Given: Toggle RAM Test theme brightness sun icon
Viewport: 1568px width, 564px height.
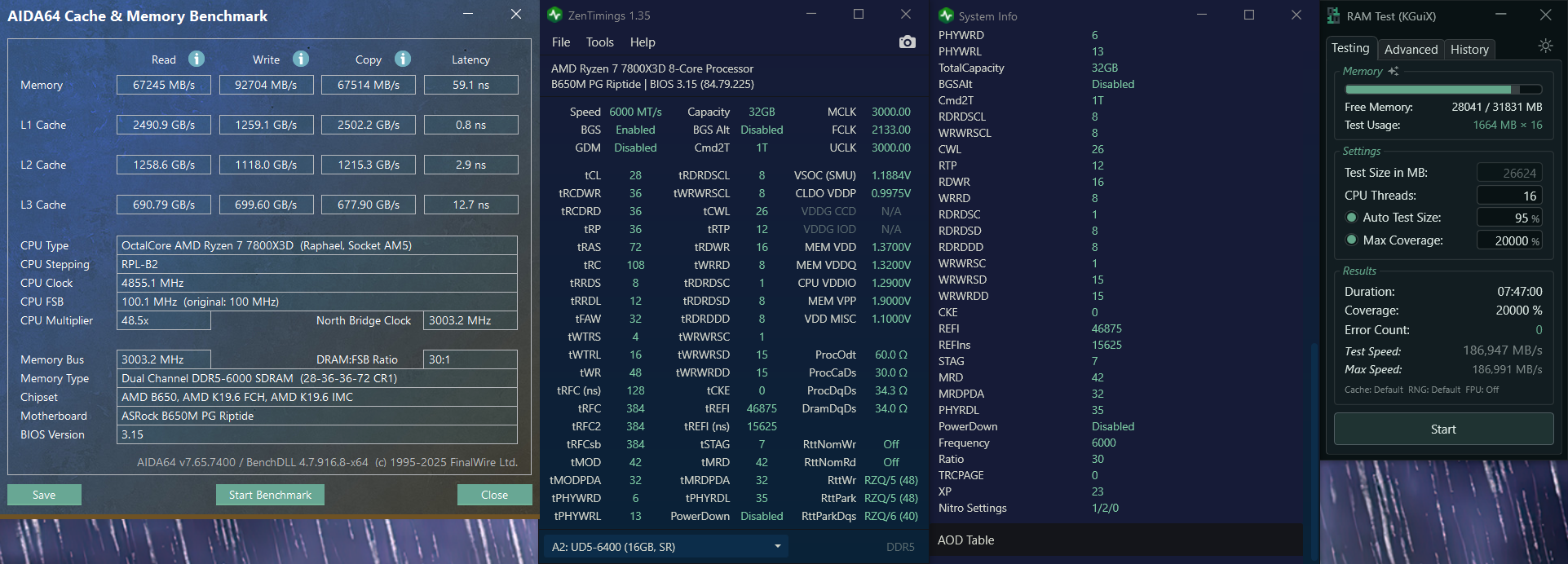Looking at the screenshot, I should coord(1545,46).
